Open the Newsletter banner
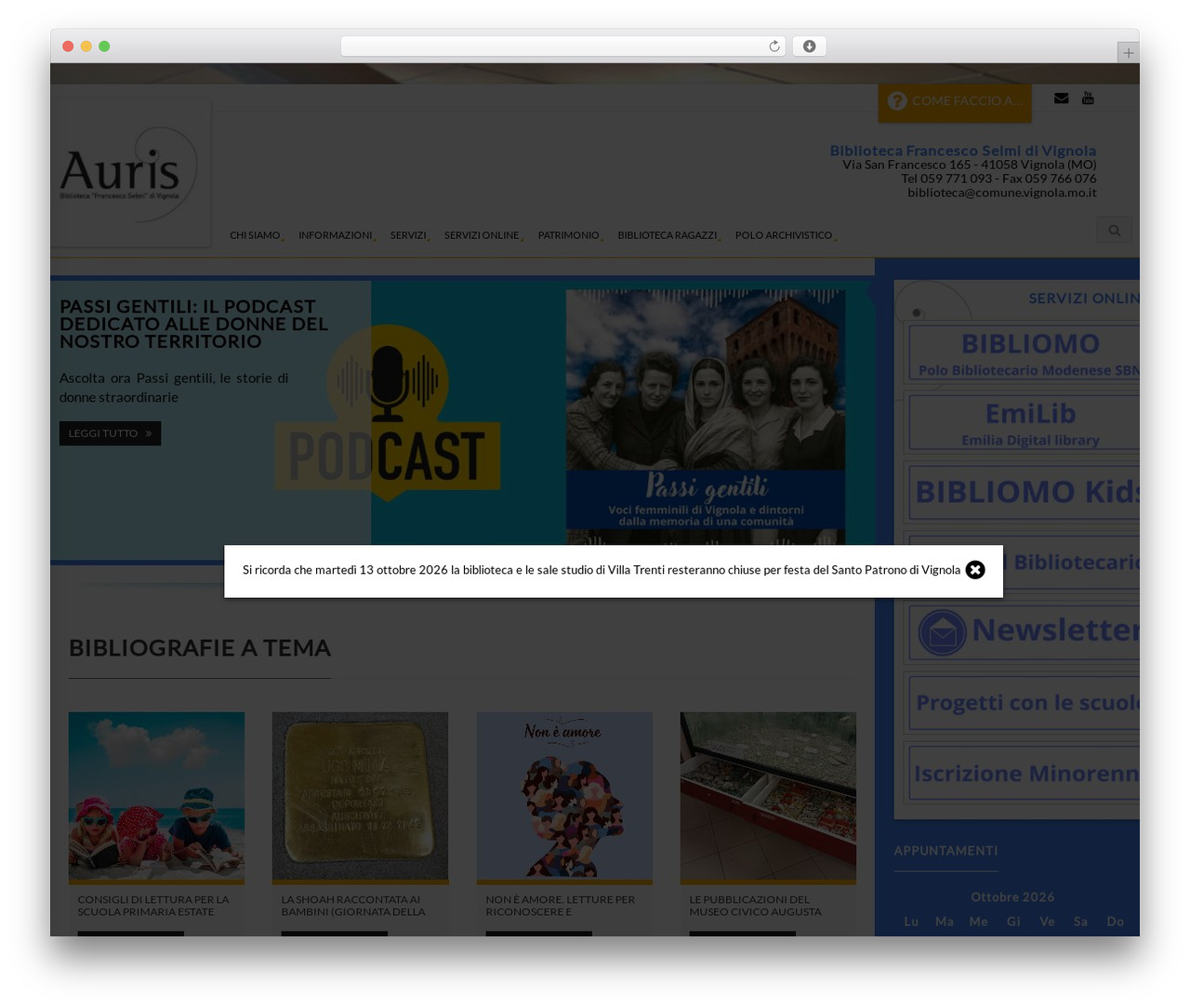This screenshot has width=1190, height=1008. point(1024,631)
